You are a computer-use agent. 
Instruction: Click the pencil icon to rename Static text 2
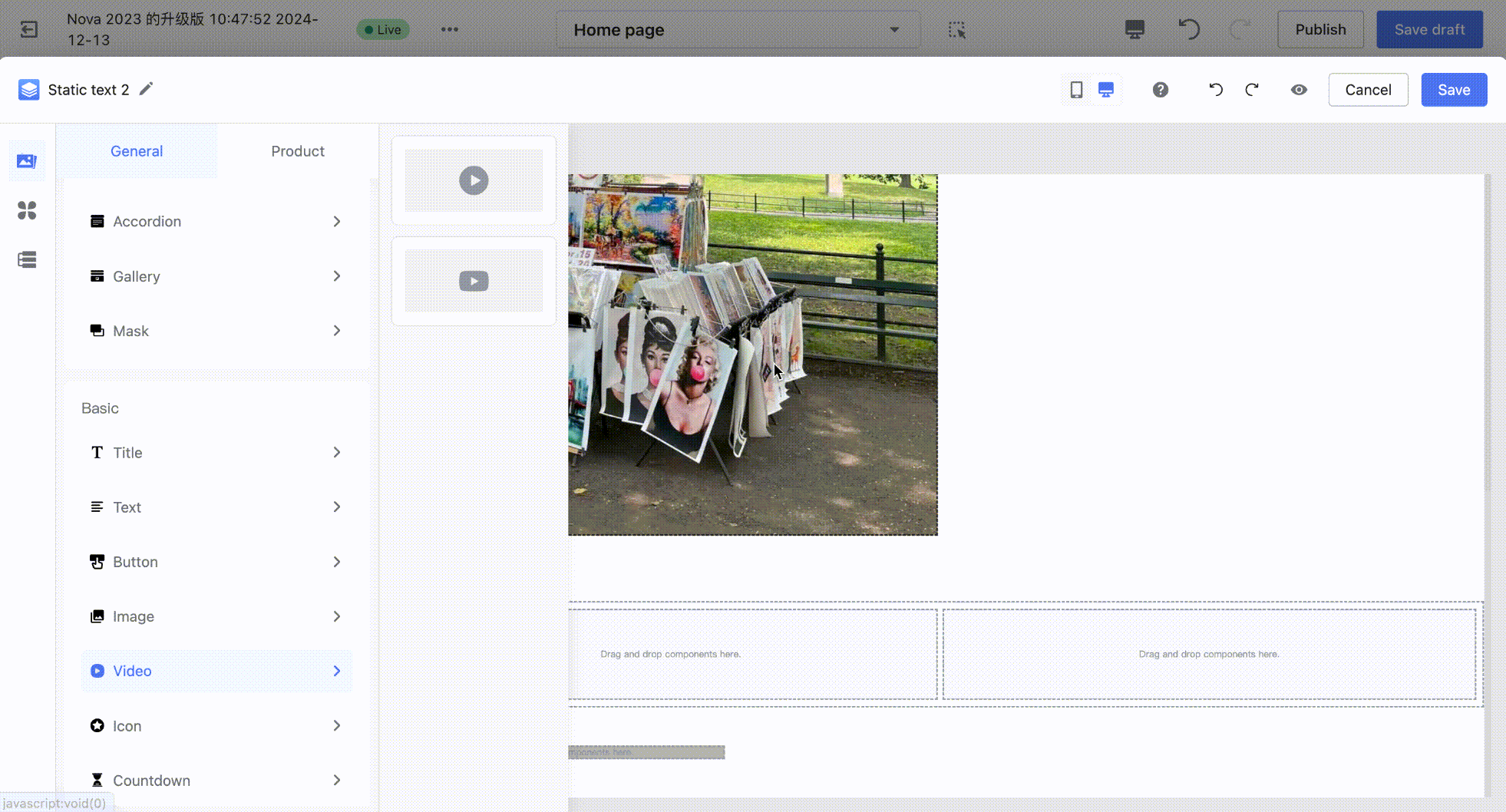pos(146,89)
